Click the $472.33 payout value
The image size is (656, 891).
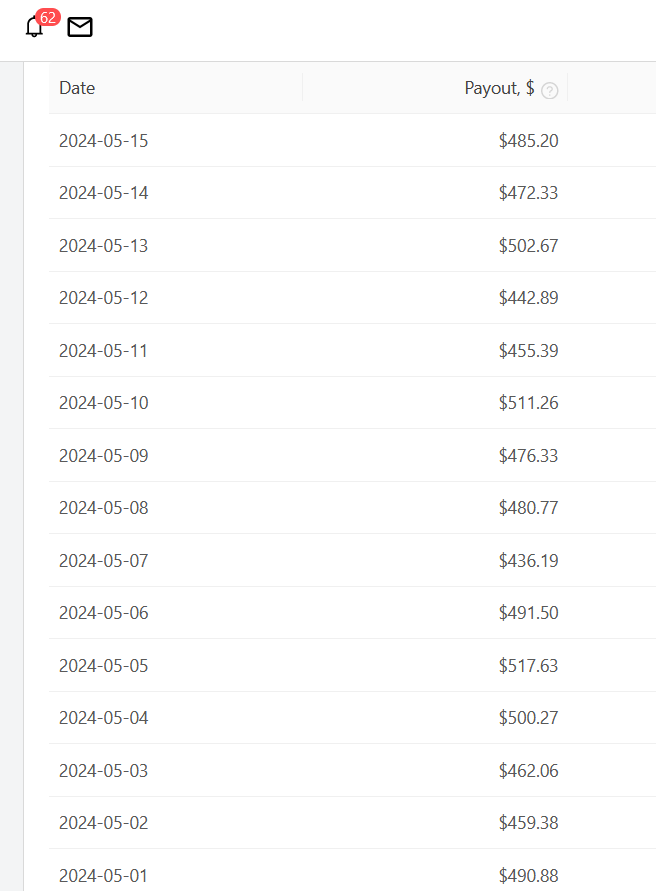529,193
